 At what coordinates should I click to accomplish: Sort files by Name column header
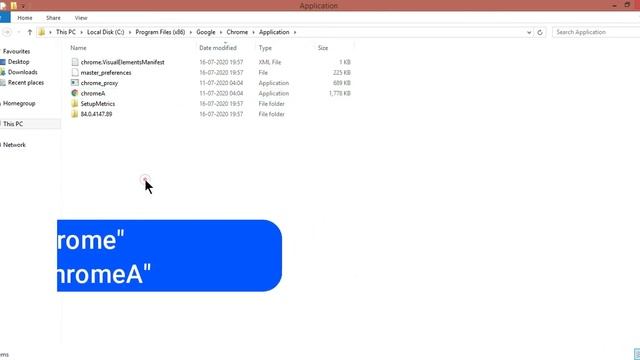[x=78, y=48]
